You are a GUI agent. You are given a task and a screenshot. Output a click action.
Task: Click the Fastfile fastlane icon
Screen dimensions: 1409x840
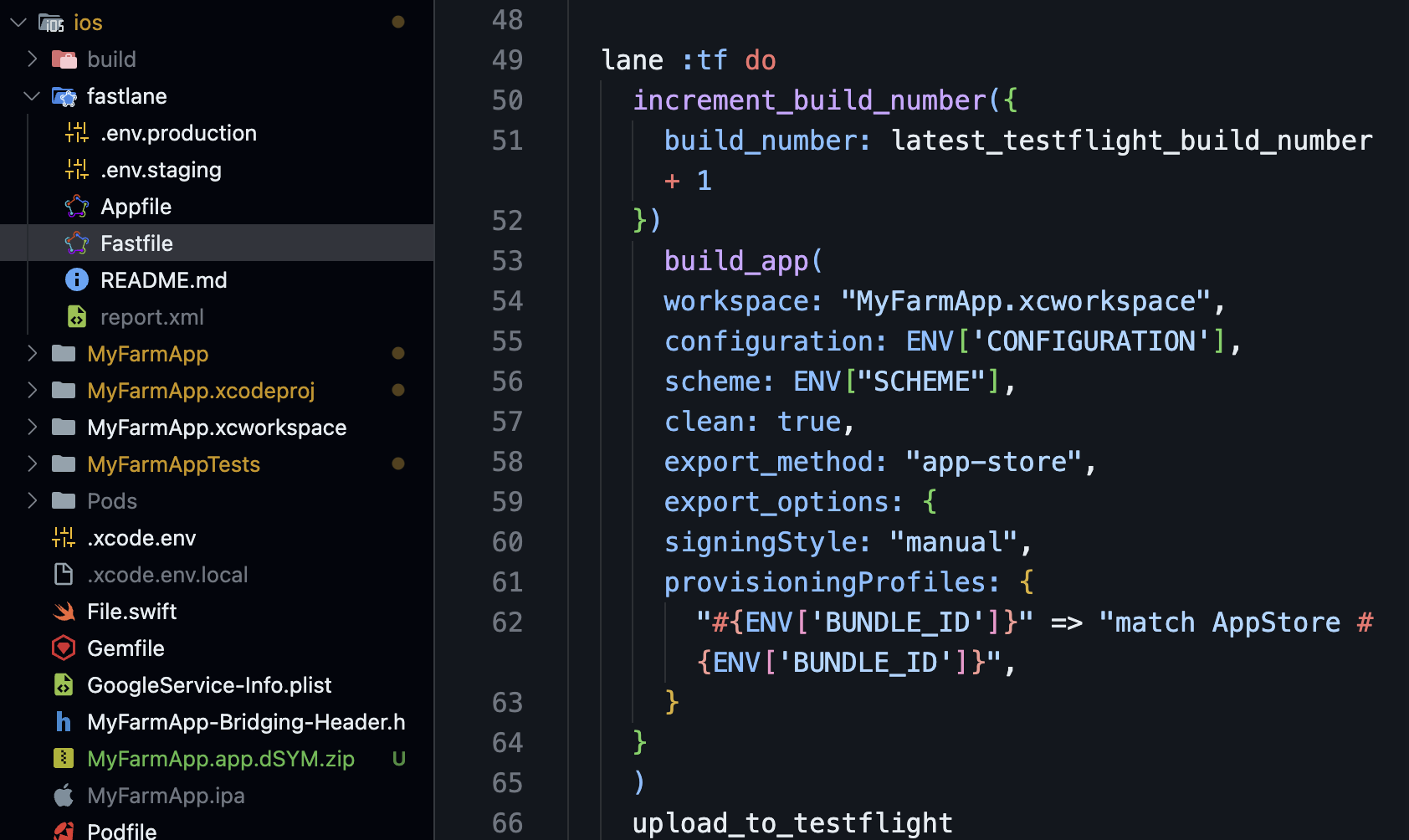[77, 243]
